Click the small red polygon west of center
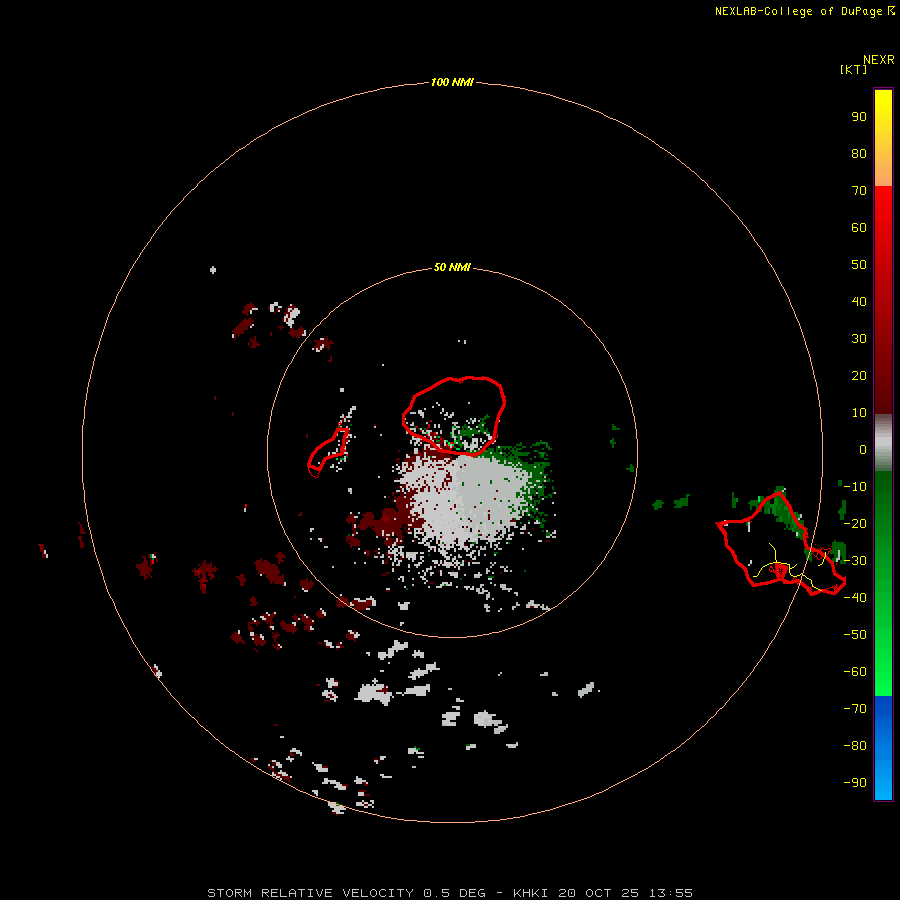Screen dimensions: 900x900 tap(328, 452)
